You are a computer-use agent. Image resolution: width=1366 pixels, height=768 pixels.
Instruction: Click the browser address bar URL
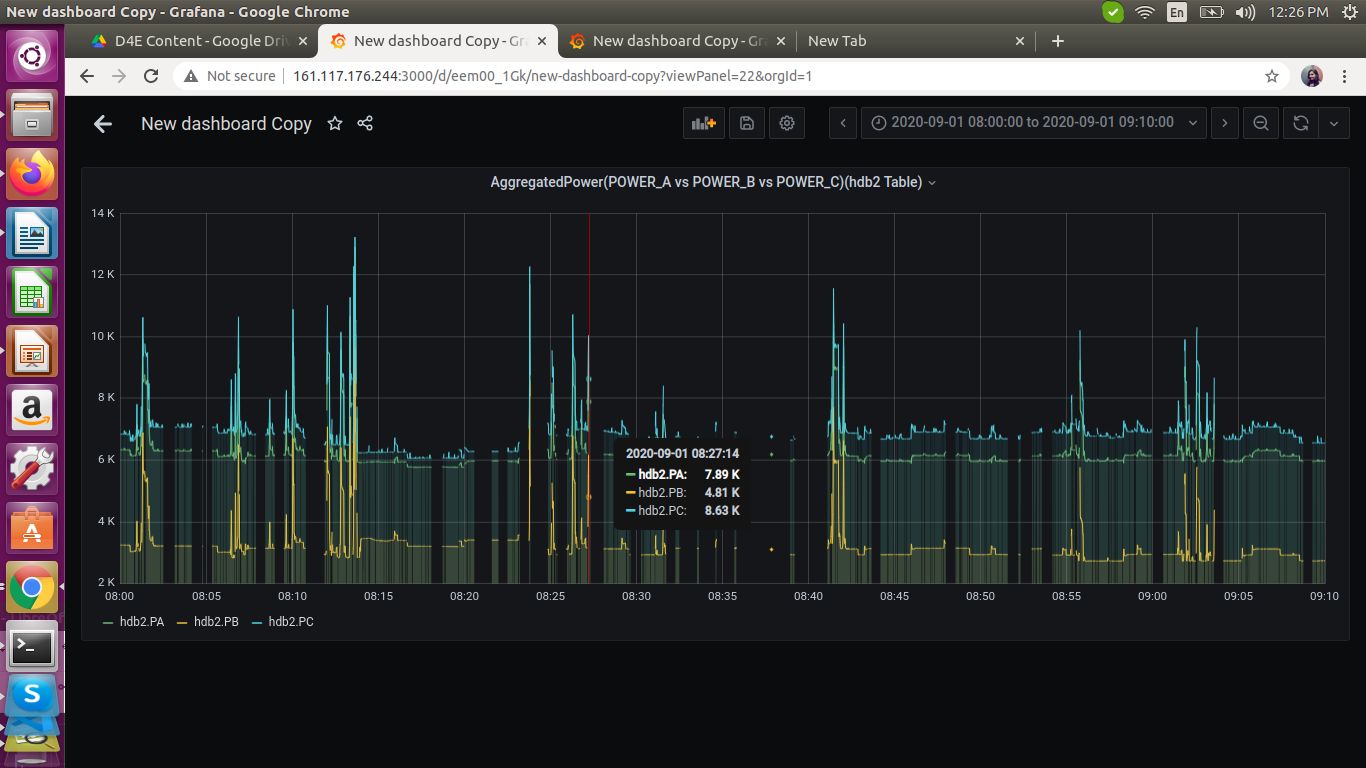552,76
